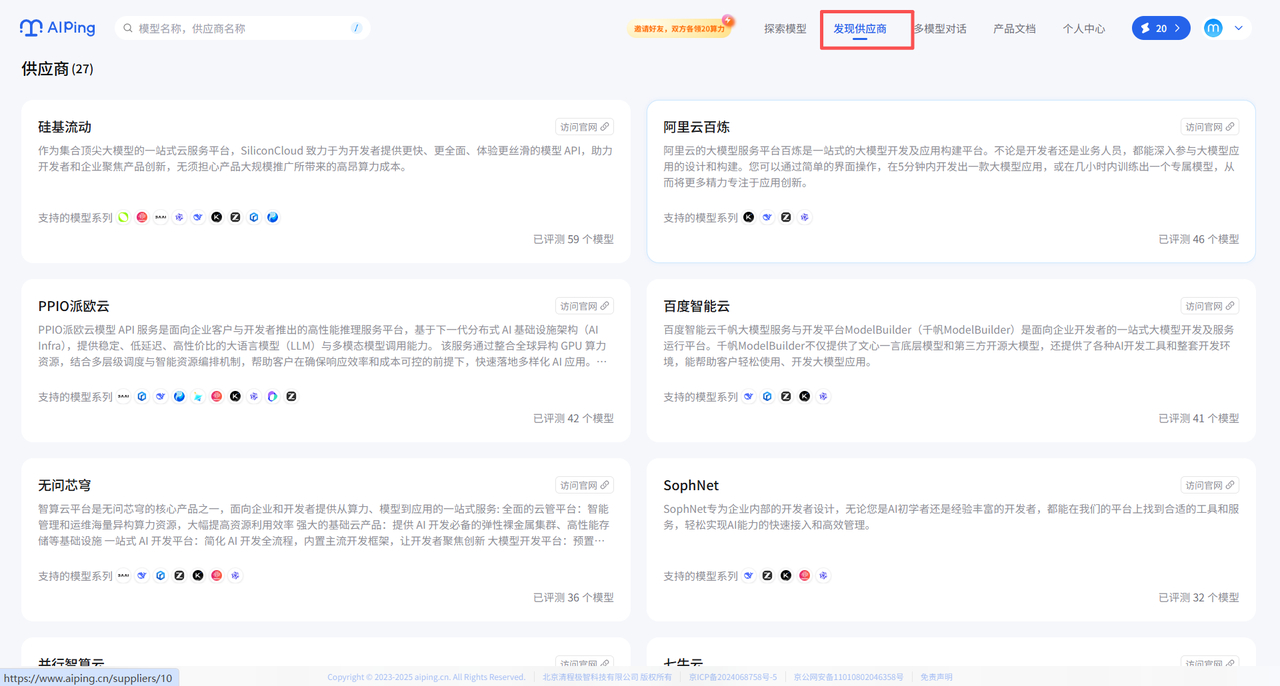Click the BAAI model icon in PPIO派欧云 card

(x=123, y=396)
